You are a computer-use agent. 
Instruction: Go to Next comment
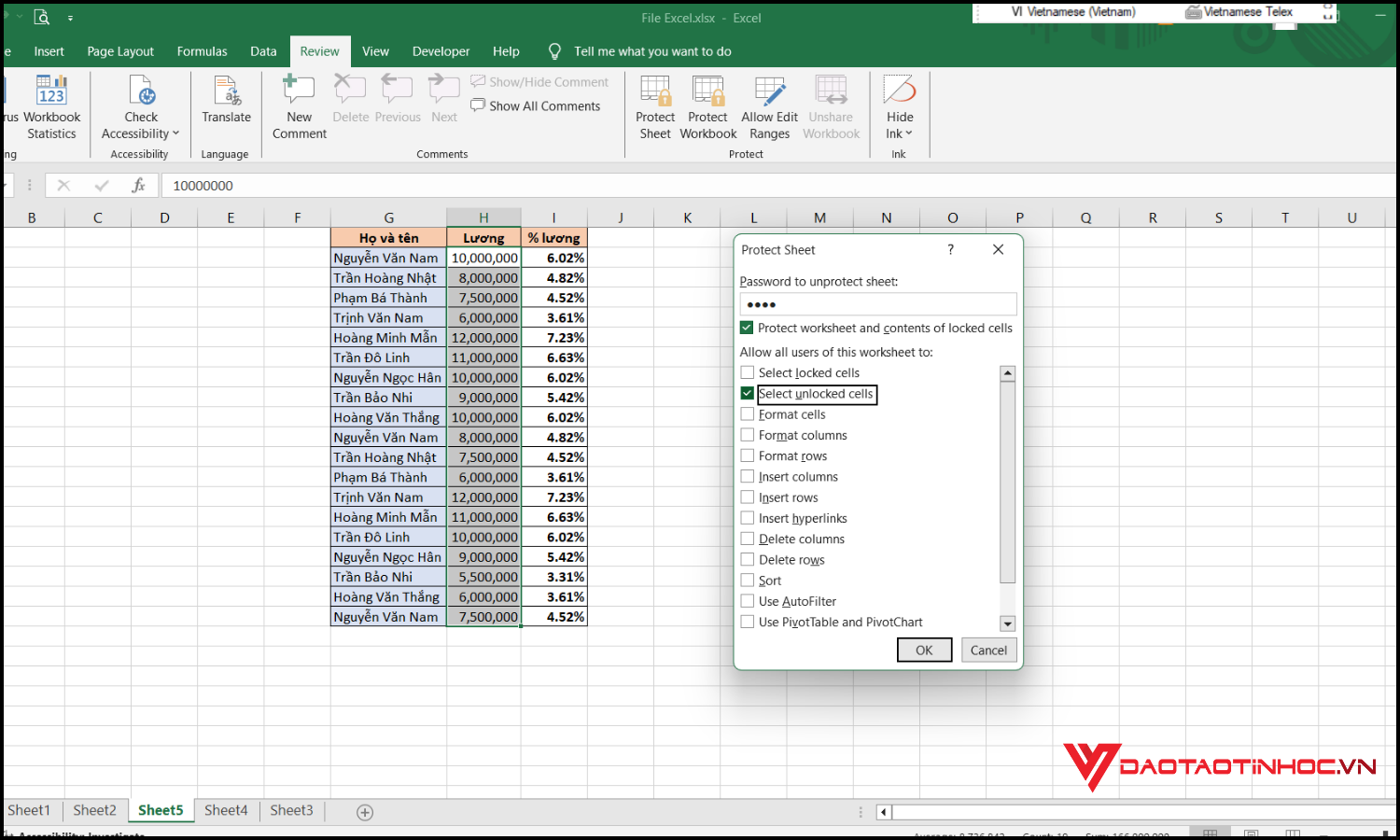444,100
